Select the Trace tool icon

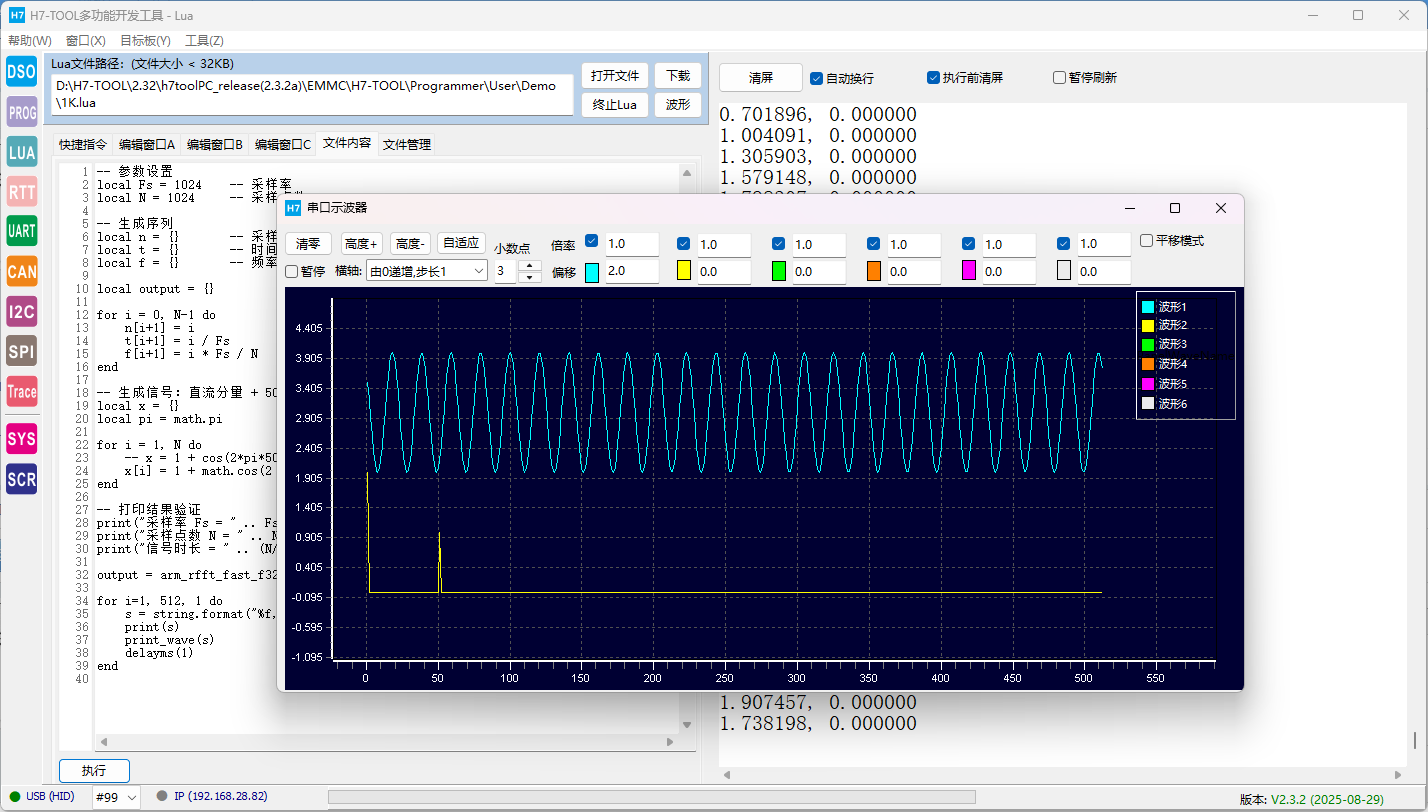22,392
